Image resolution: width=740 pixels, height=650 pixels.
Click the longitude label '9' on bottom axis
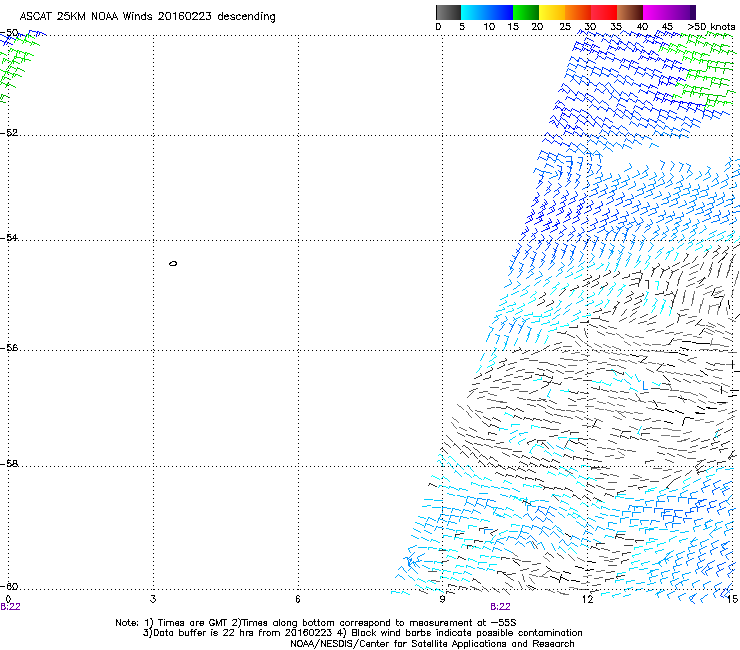[442, 599]
